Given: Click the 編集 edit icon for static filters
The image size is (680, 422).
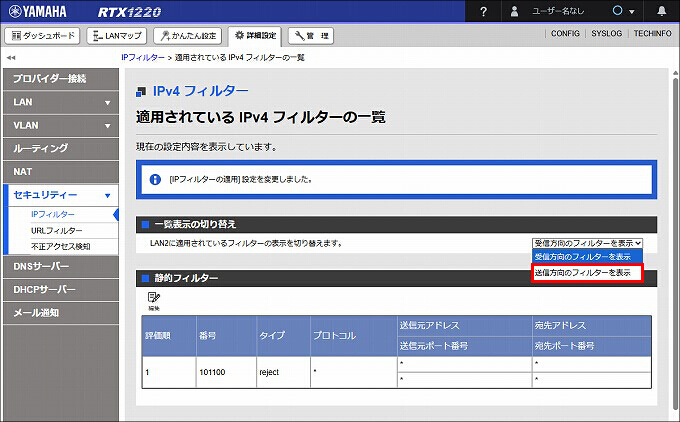Looking at the screenshot, I should pos(154,301).
